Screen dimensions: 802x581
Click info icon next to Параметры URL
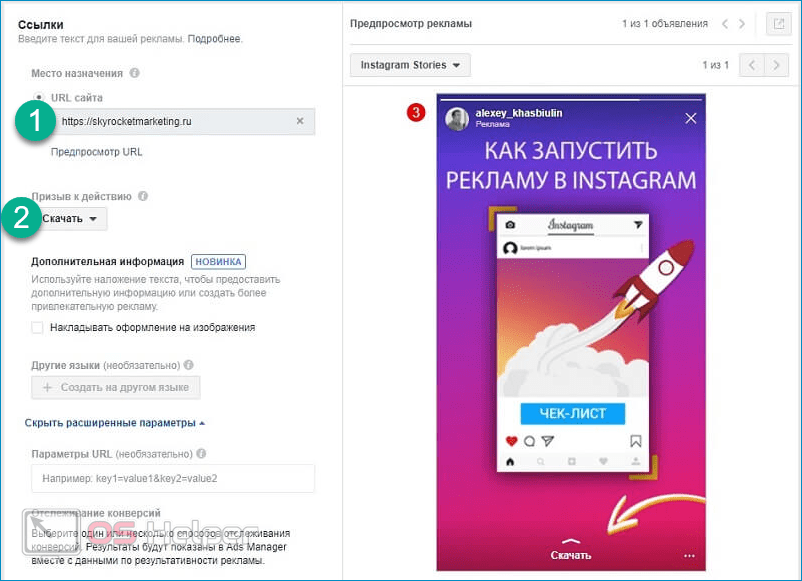[x=202, y=453]
